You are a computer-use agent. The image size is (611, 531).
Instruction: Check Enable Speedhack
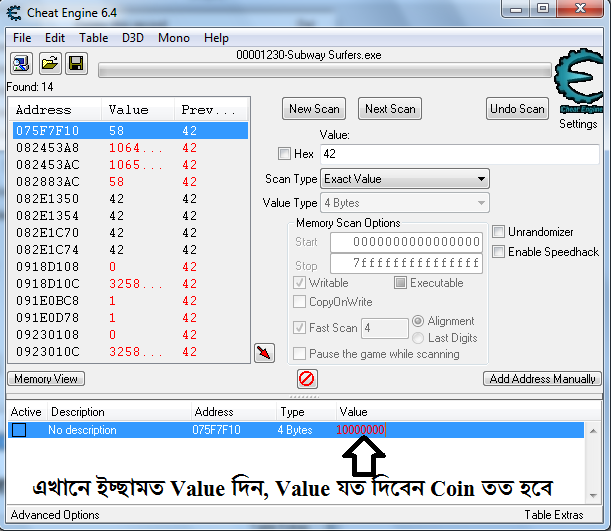coord(499,252)
